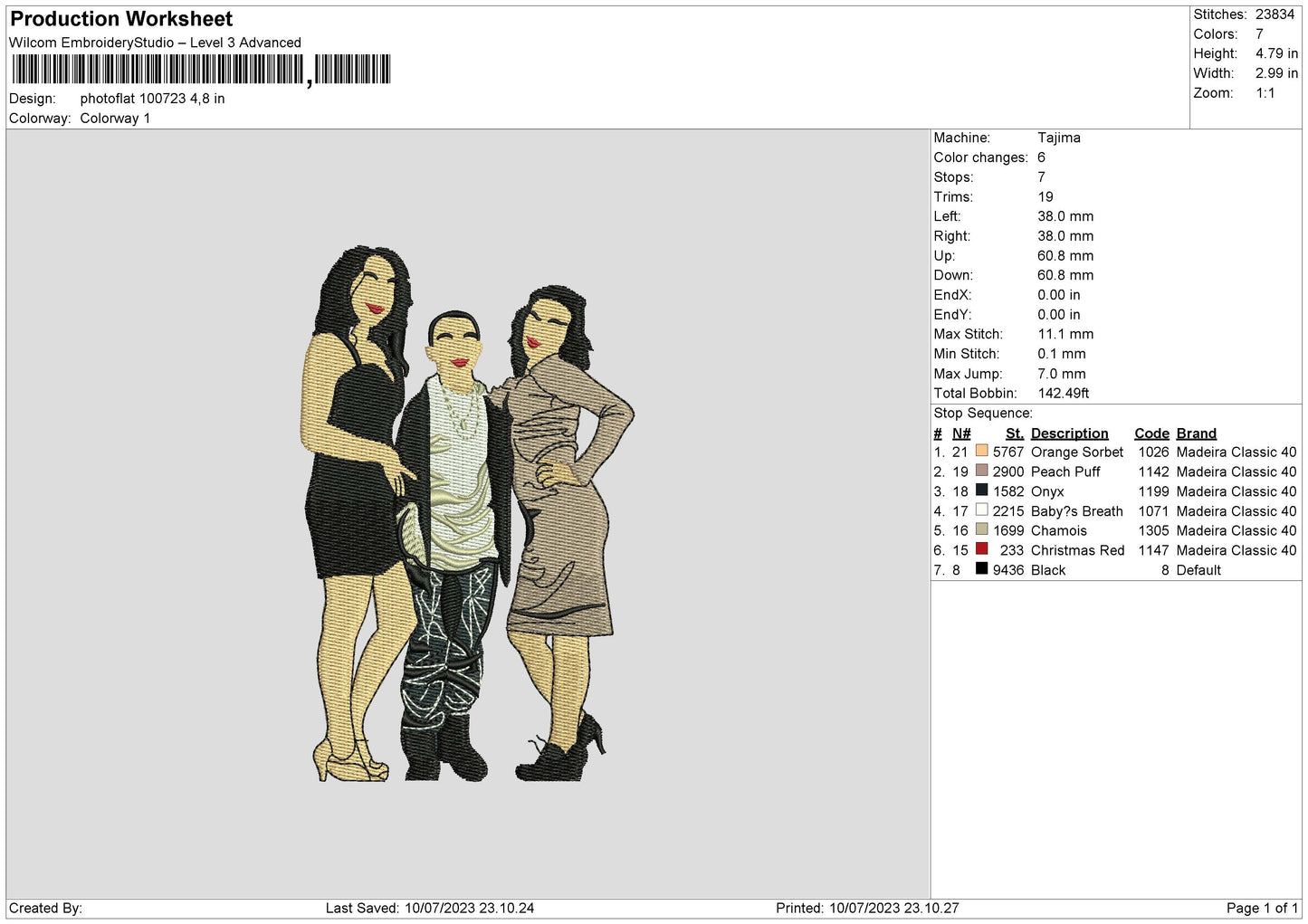Click the Orange Sorbet color swatch
This screenshot has width=1308, height=924.
tap(981, 451)
